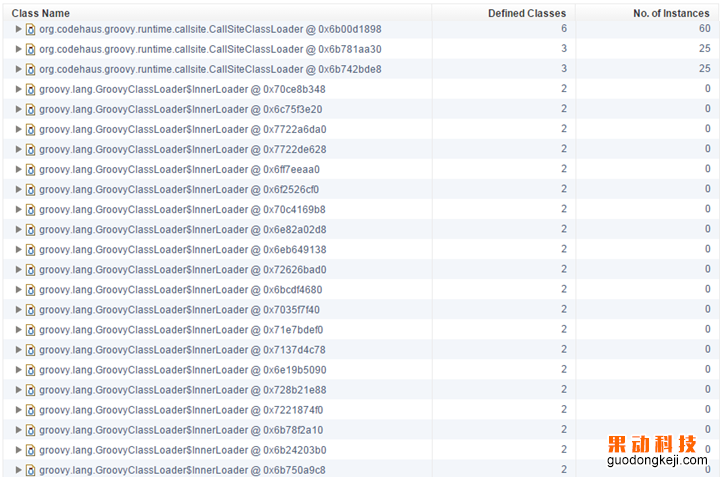Image resolution: width=722 pixels, height=479 pixels.
Task: Click the icon beside CallSiteClassLoader 0x6b781aa30
Action: (x=30, y=49)
